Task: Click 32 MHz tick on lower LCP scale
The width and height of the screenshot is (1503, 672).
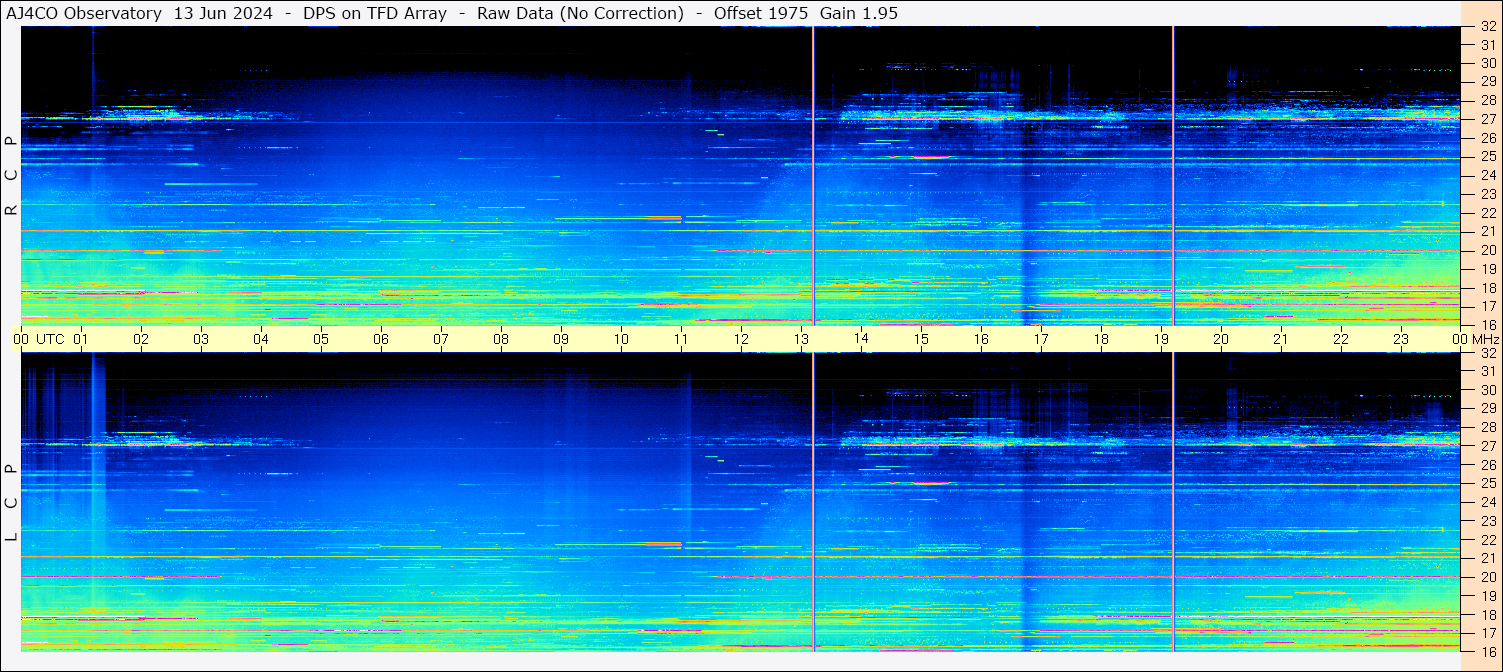Action: (1487, 353)
